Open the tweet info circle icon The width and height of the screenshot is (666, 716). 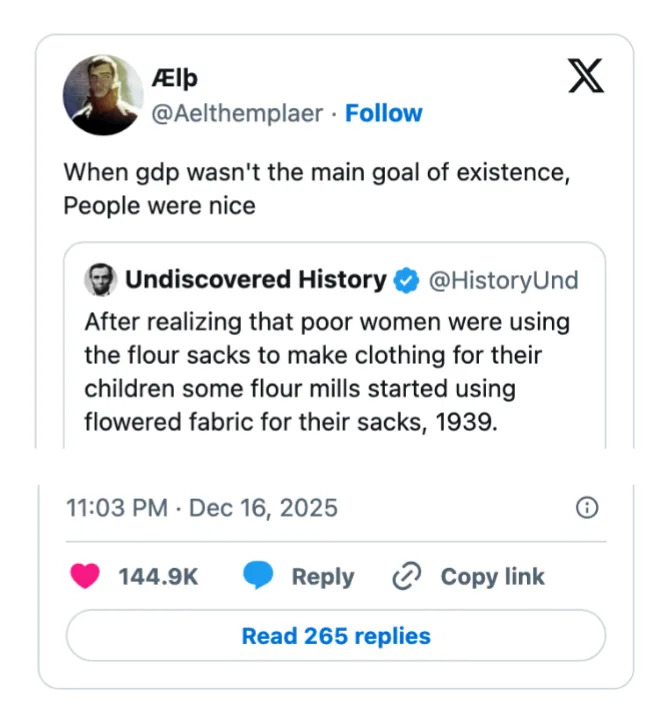(588, 508)
